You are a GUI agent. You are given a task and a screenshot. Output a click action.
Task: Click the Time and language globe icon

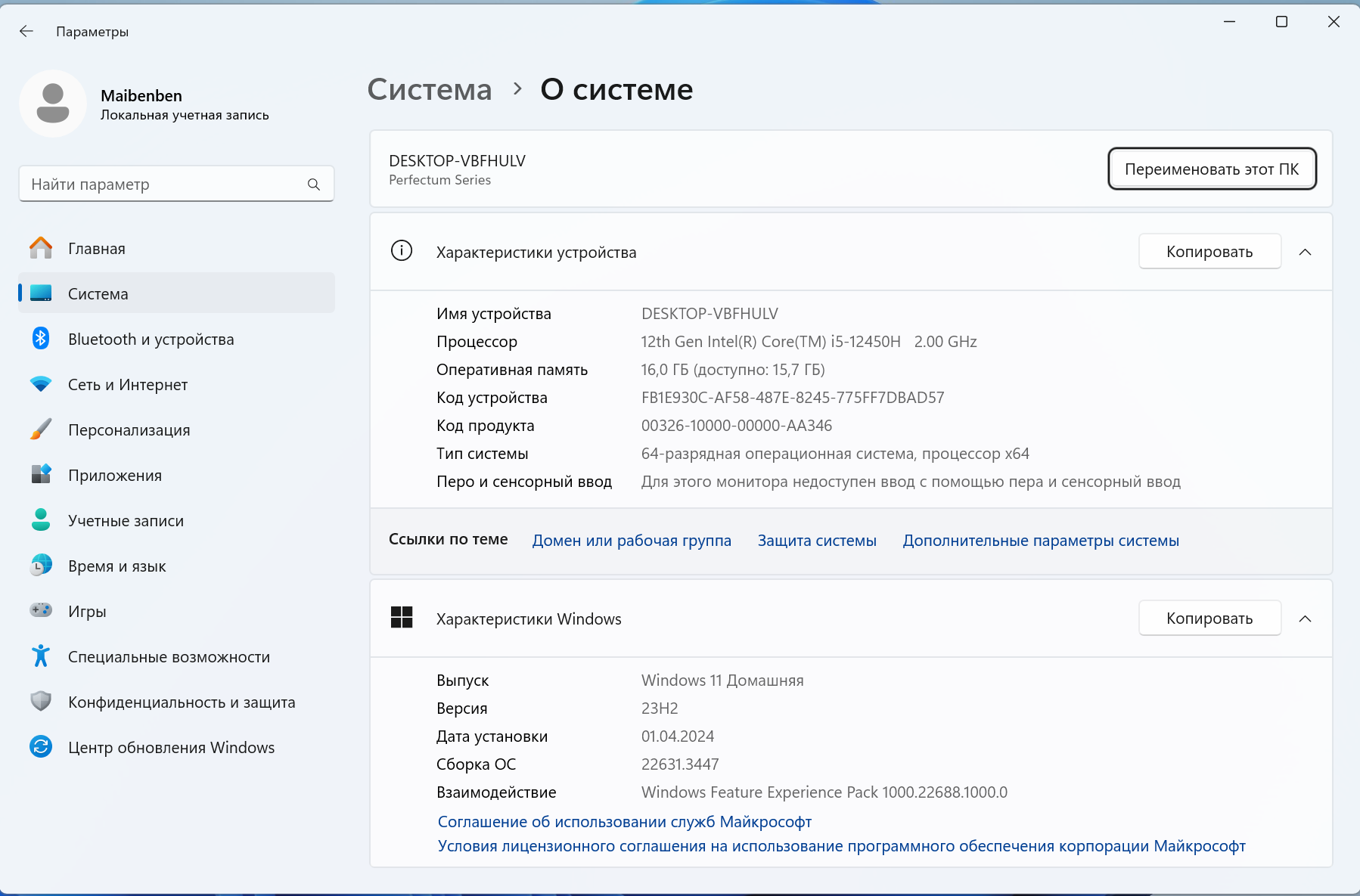coord(41,566)
